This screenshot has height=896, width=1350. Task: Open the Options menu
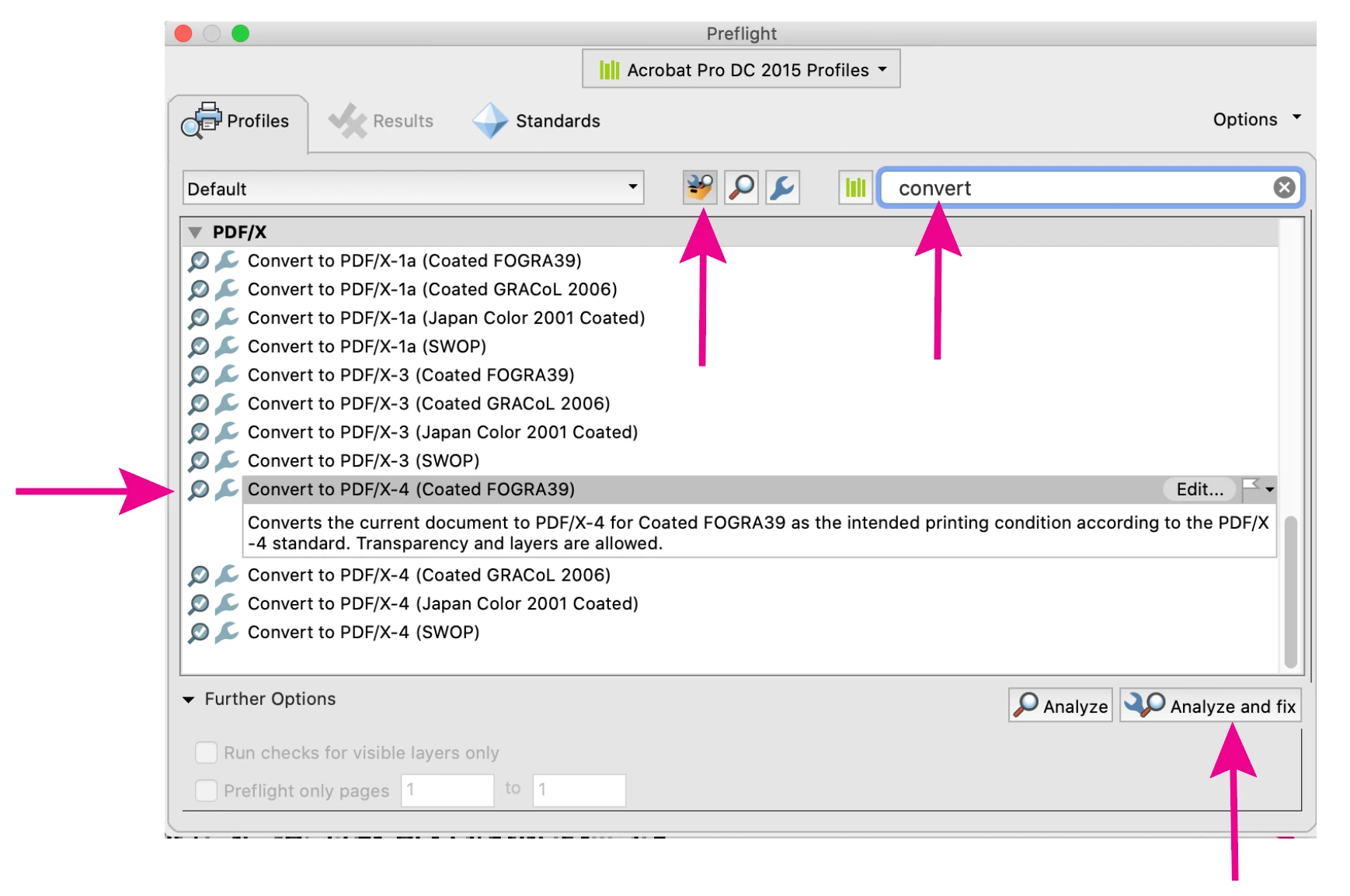[1256, 120]
